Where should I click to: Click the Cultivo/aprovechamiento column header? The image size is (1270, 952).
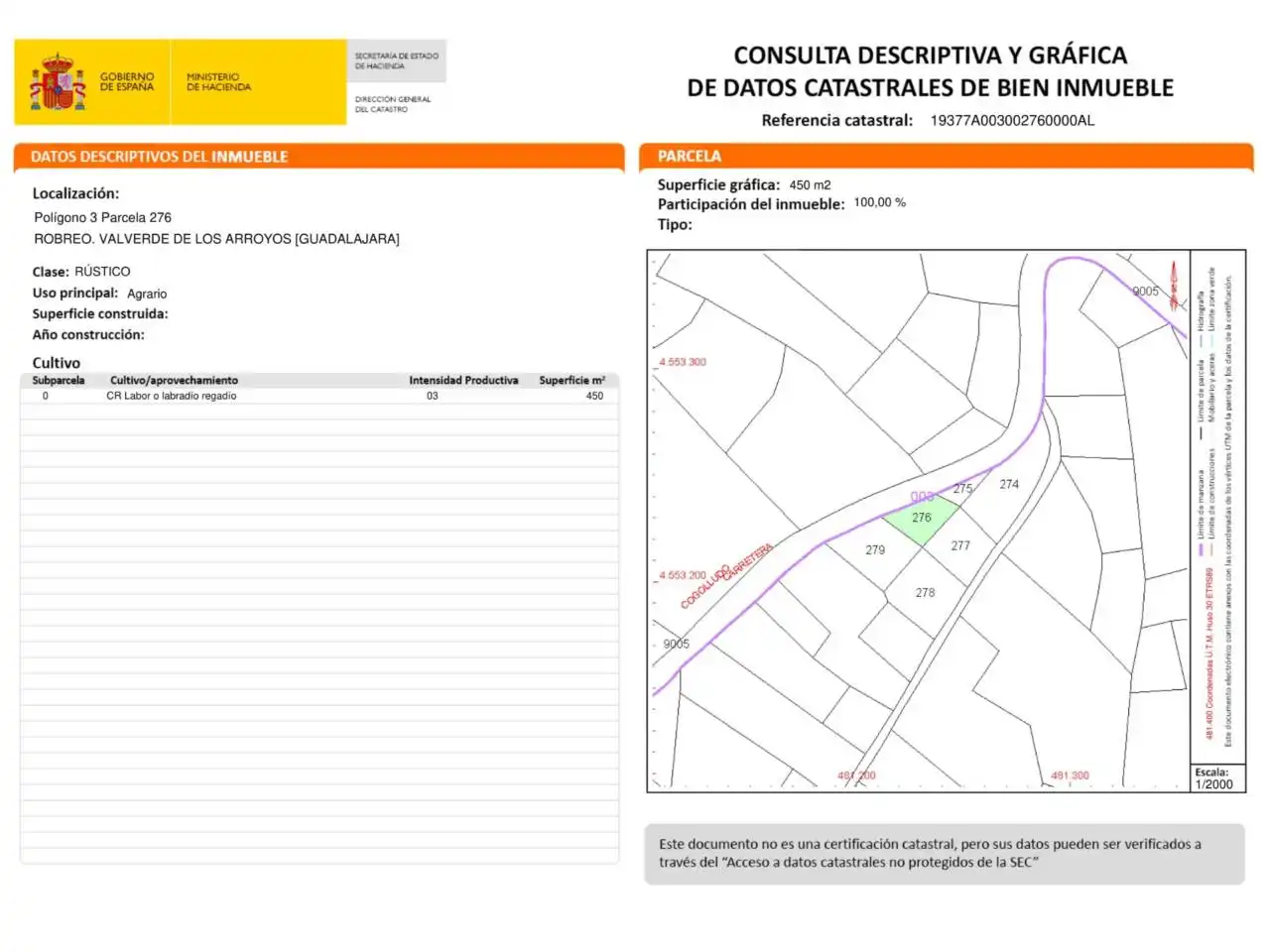point(174,381)
